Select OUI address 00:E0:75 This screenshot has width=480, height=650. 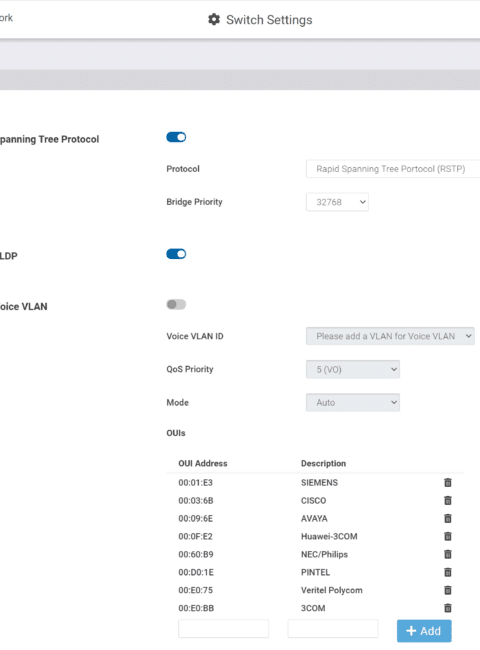click(x=196, y=590)
